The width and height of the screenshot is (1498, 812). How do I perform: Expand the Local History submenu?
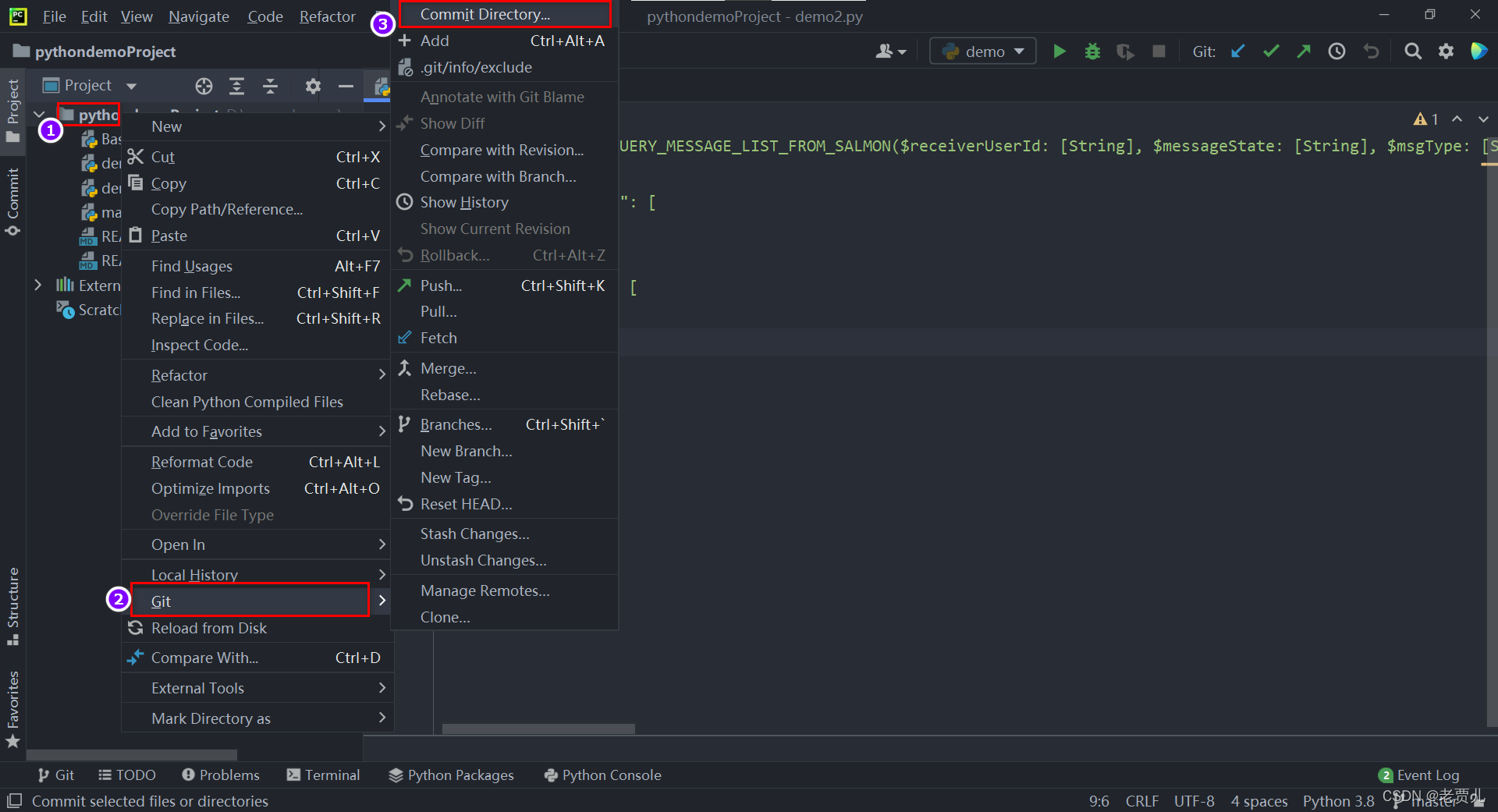coord(257,575)
